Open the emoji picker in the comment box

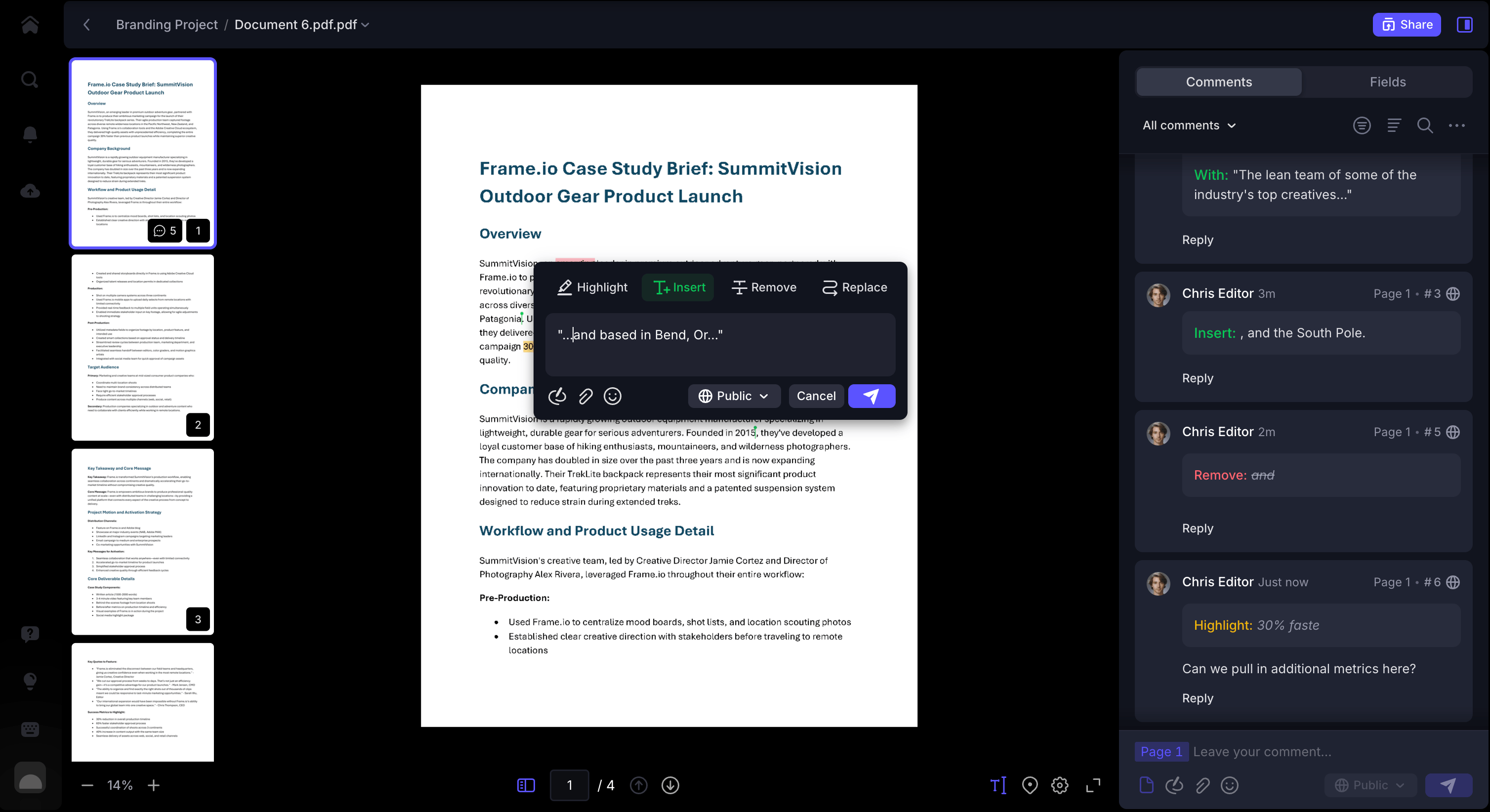coord(612,396)
